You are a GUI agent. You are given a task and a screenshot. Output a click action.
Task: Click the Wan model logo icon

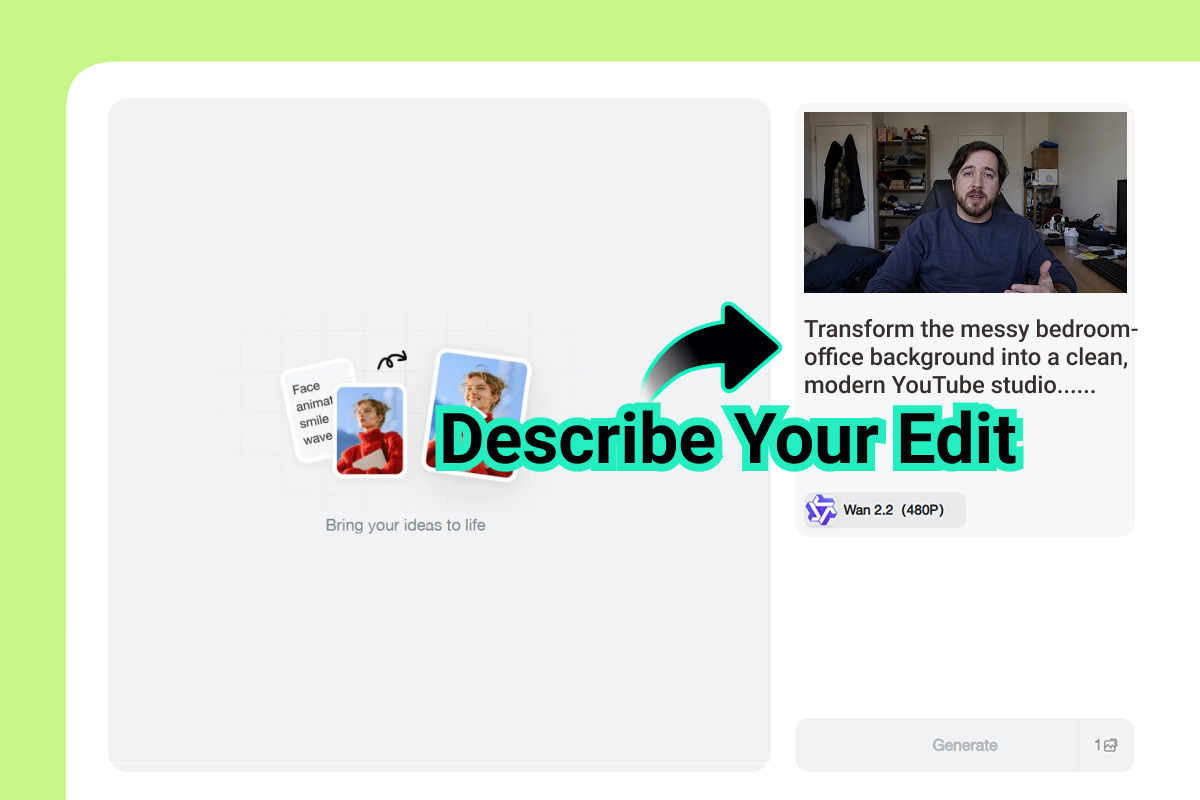click(x=821, y=510)
